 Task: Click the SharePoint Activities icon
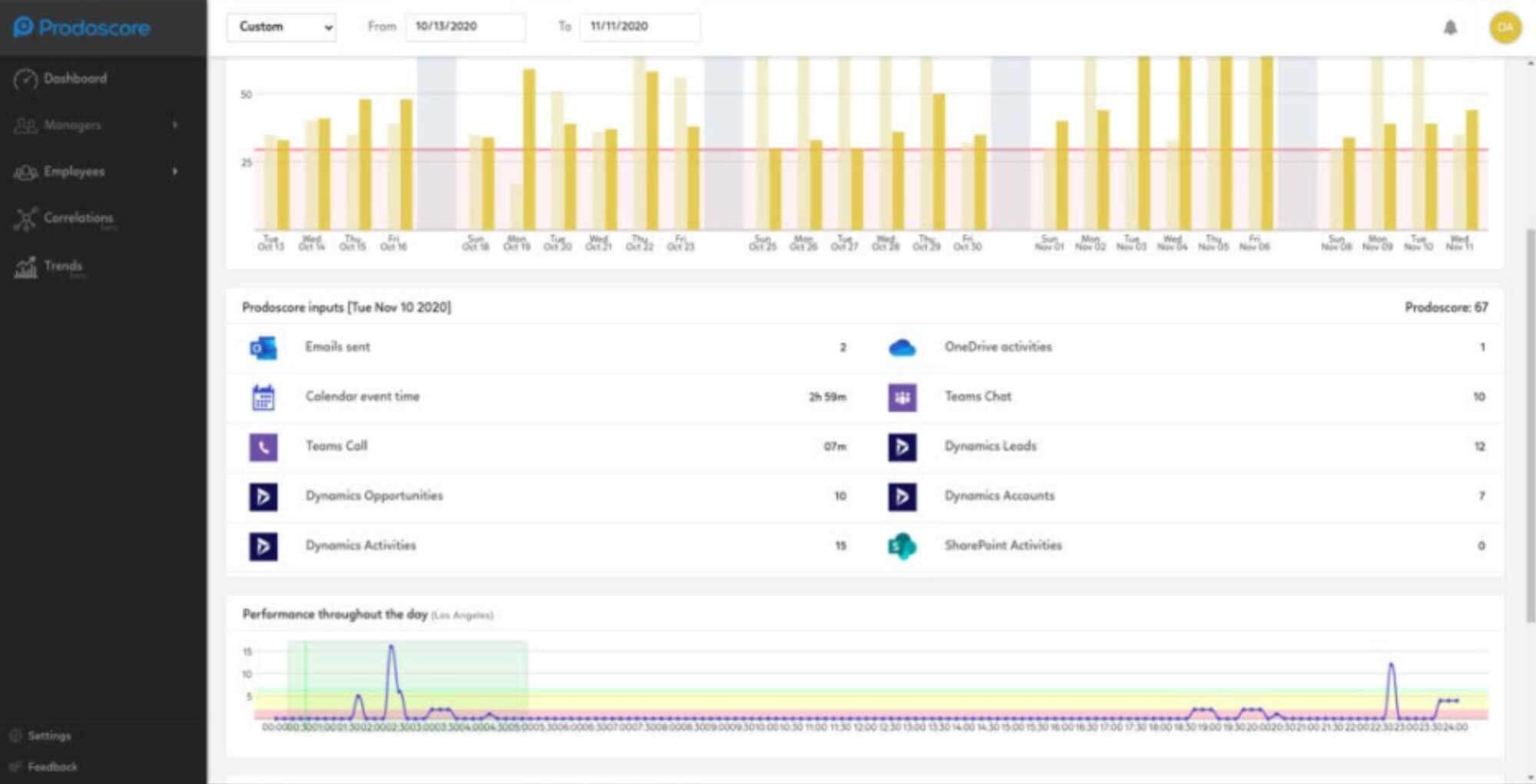point(902,546)
